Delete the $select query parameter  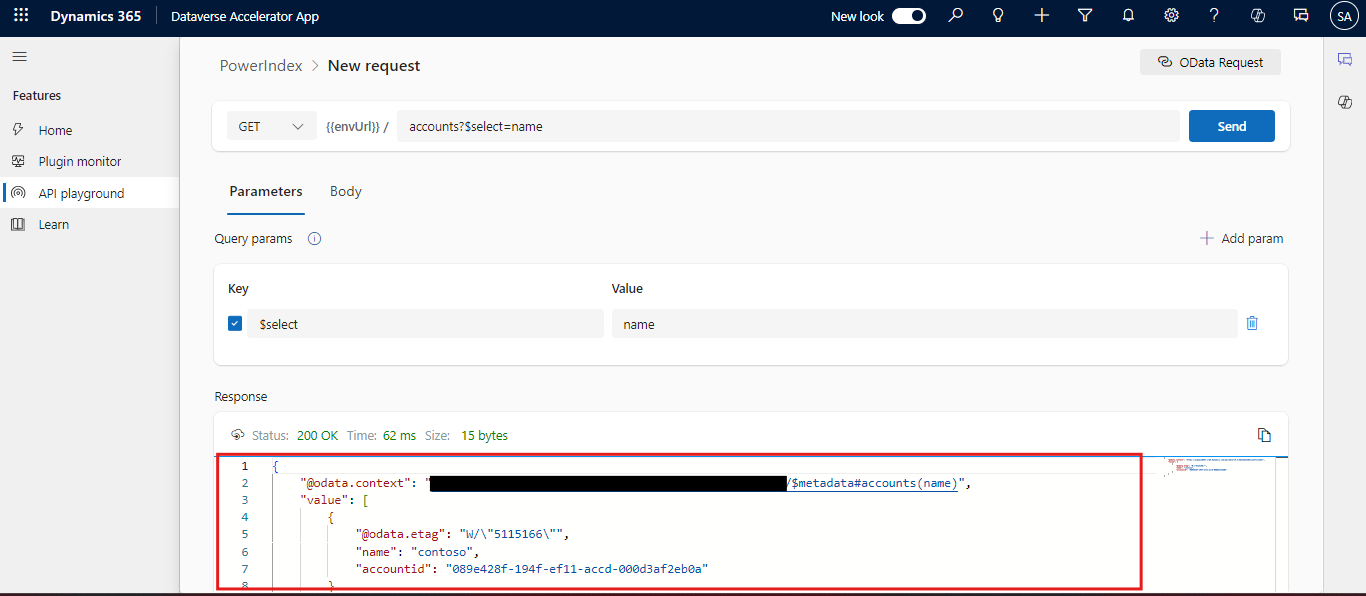pyautogui.click(x=1252, y=323)
